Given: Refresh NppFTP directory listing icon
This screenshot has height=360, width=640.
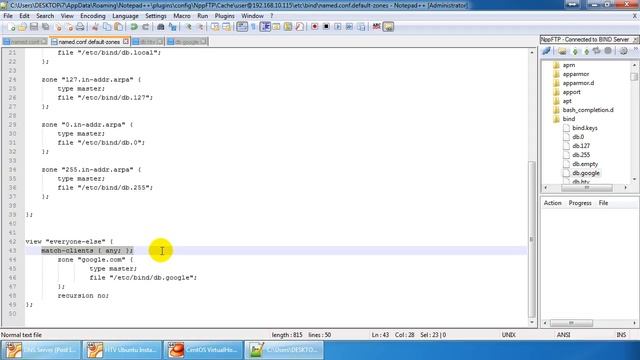Looking at the screenshot, I should pos(597,51).
